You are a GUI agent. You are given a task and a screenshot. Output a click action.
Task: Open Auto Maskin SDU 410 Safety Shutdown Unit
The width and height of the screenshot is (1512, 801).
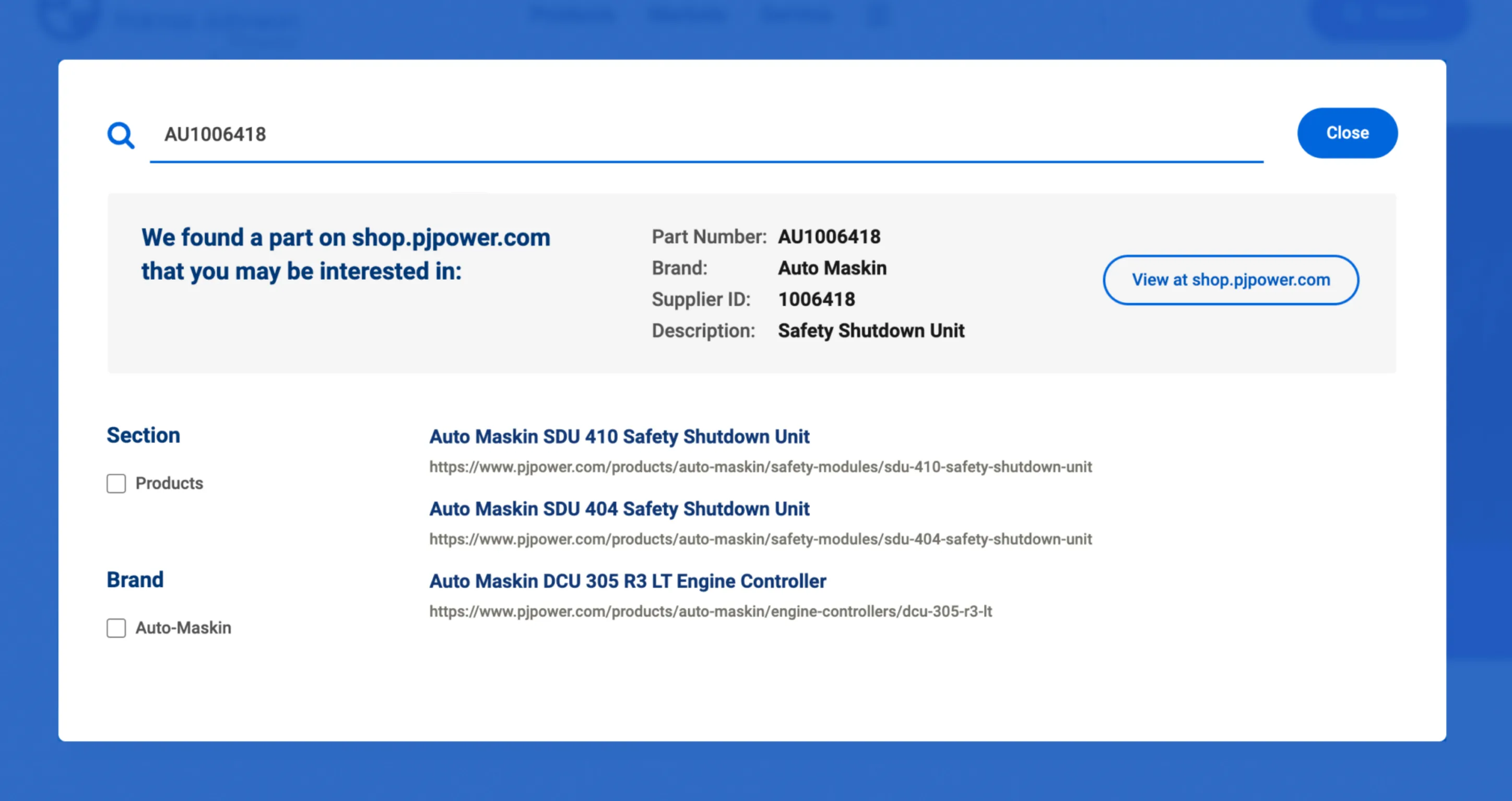(619, 437)
